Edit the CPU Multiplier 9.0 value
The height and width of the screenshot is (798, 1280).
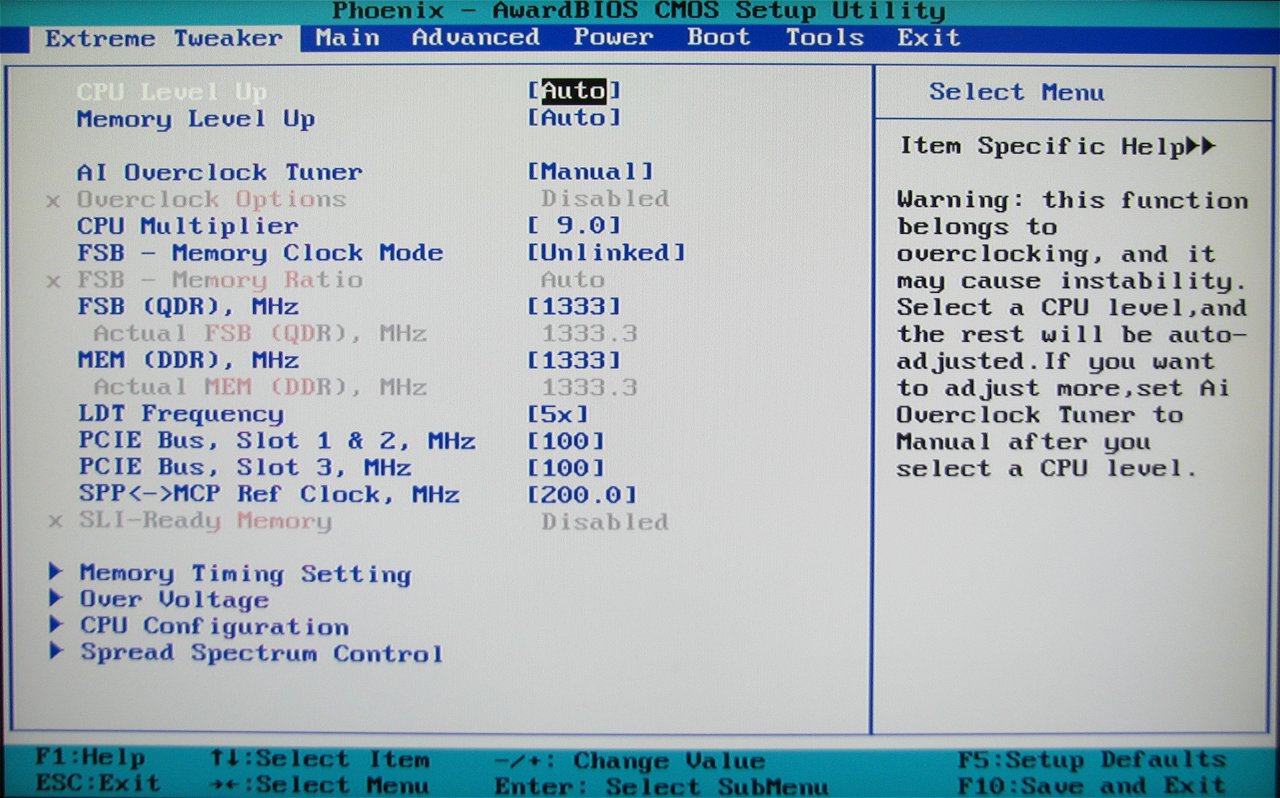tap(574, 226)
